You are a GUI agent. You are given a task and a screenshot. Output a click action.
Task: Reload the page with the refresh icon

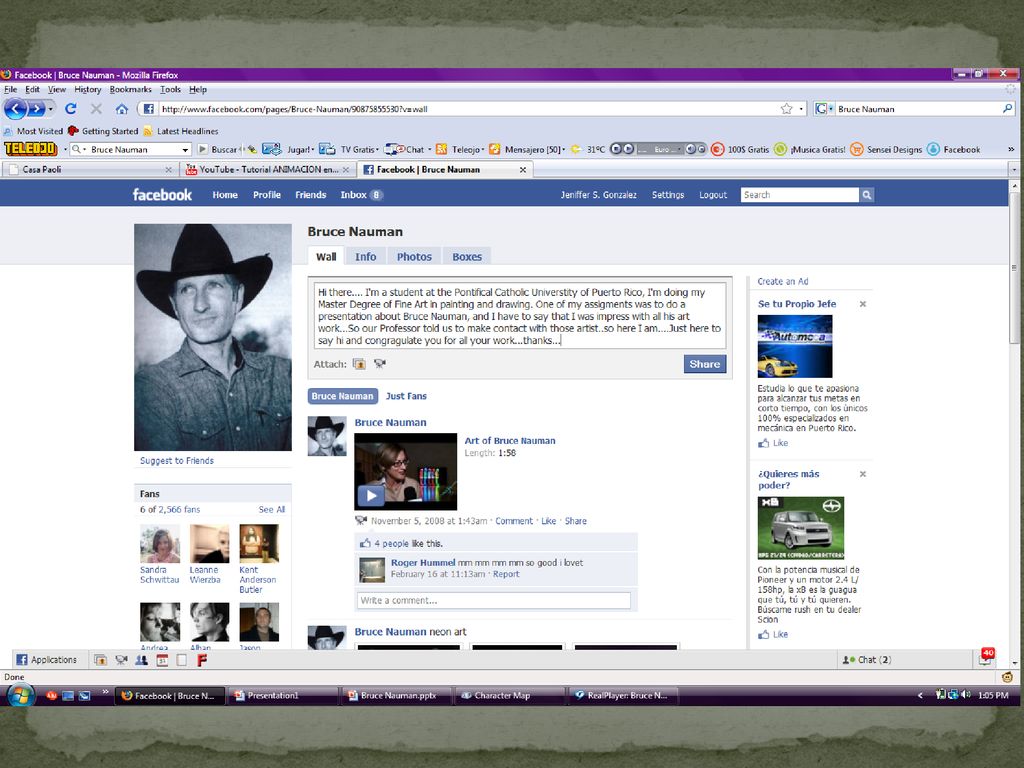point(71,109)
